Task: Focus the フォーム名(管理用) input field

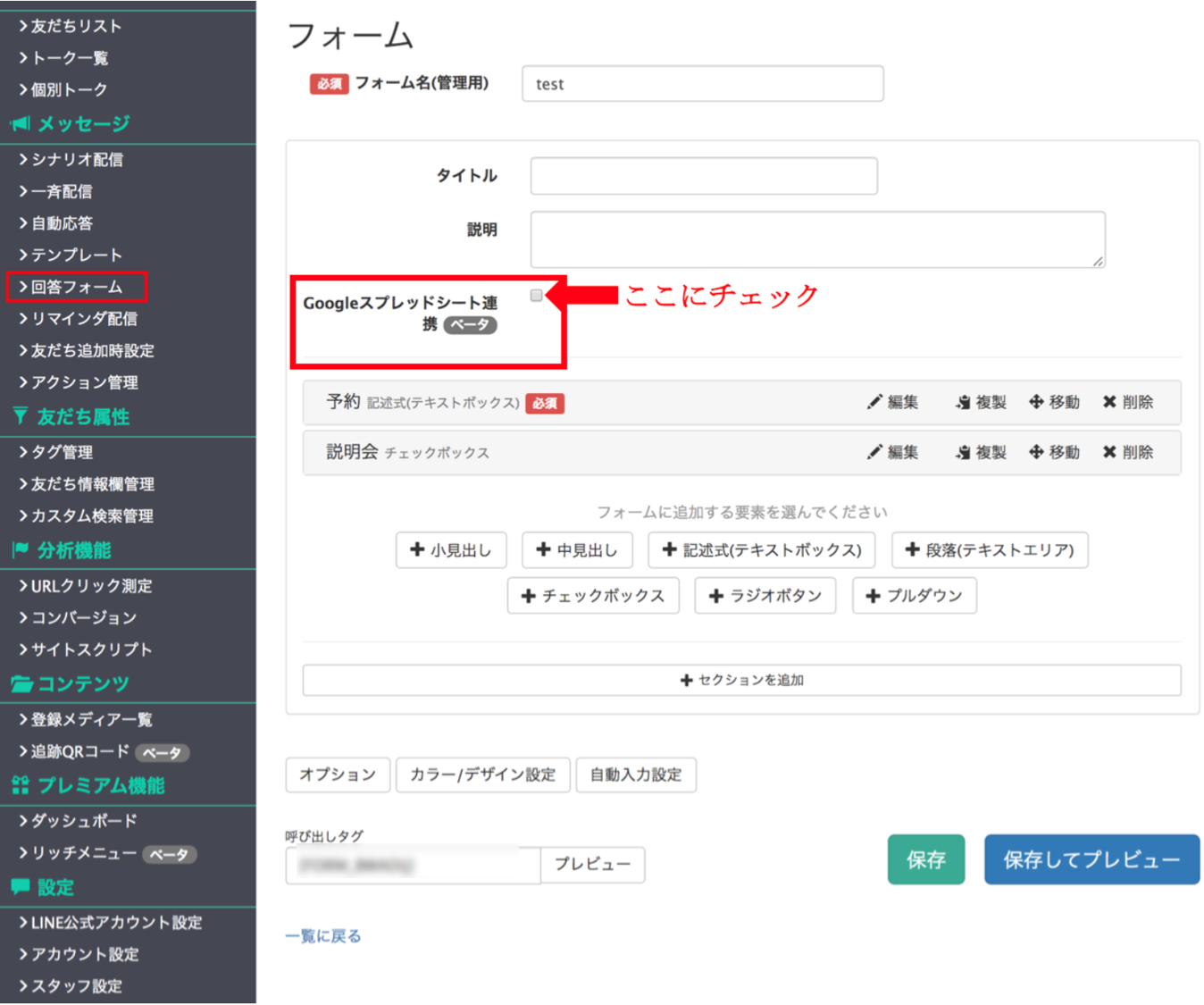Action: (x=703, y=84)
